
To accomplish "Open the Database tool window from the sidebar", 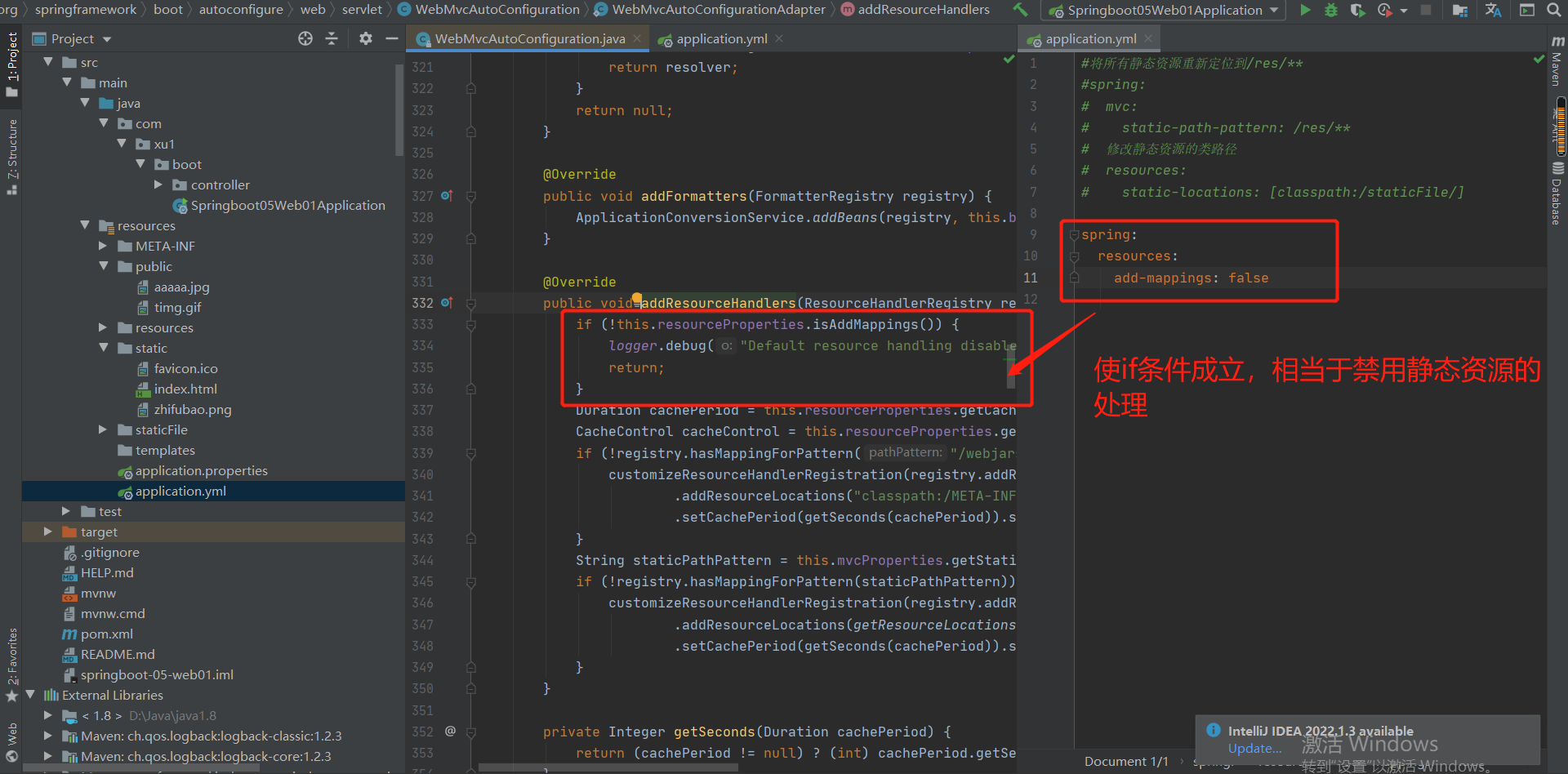I will (x=1557, y=194).
